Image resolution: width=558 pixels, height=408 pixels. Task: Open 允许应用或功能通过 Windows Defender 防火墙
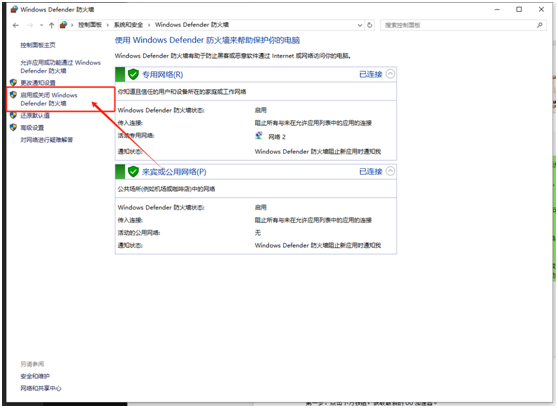60,67
